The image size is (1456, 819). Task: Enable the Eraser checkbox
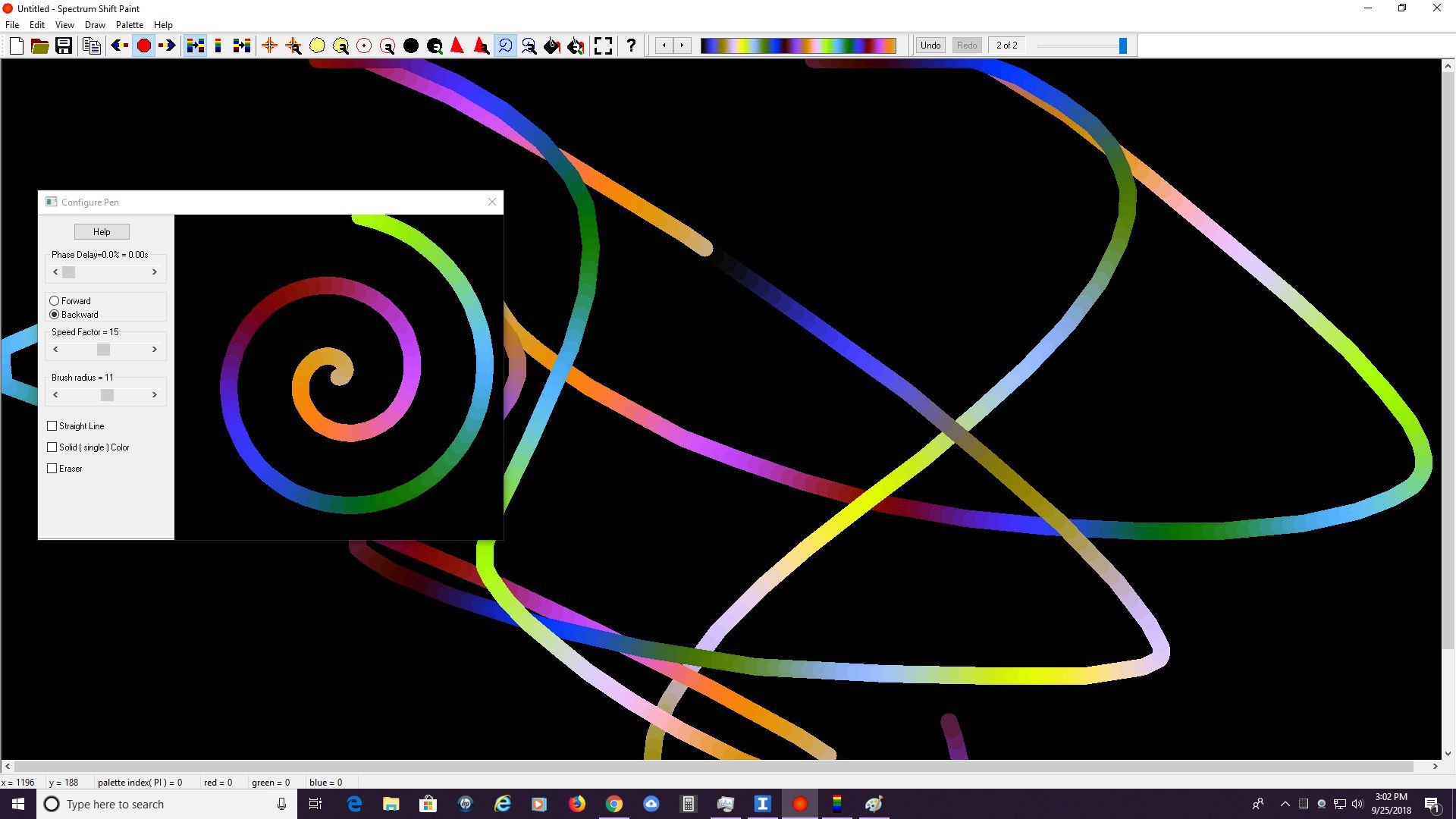pos(52,468)
